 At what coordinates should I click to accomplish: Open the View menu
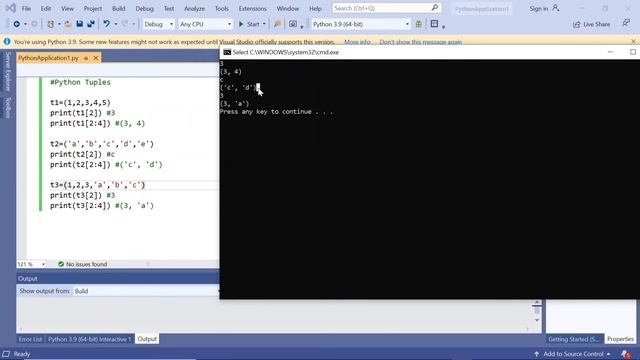67,9
